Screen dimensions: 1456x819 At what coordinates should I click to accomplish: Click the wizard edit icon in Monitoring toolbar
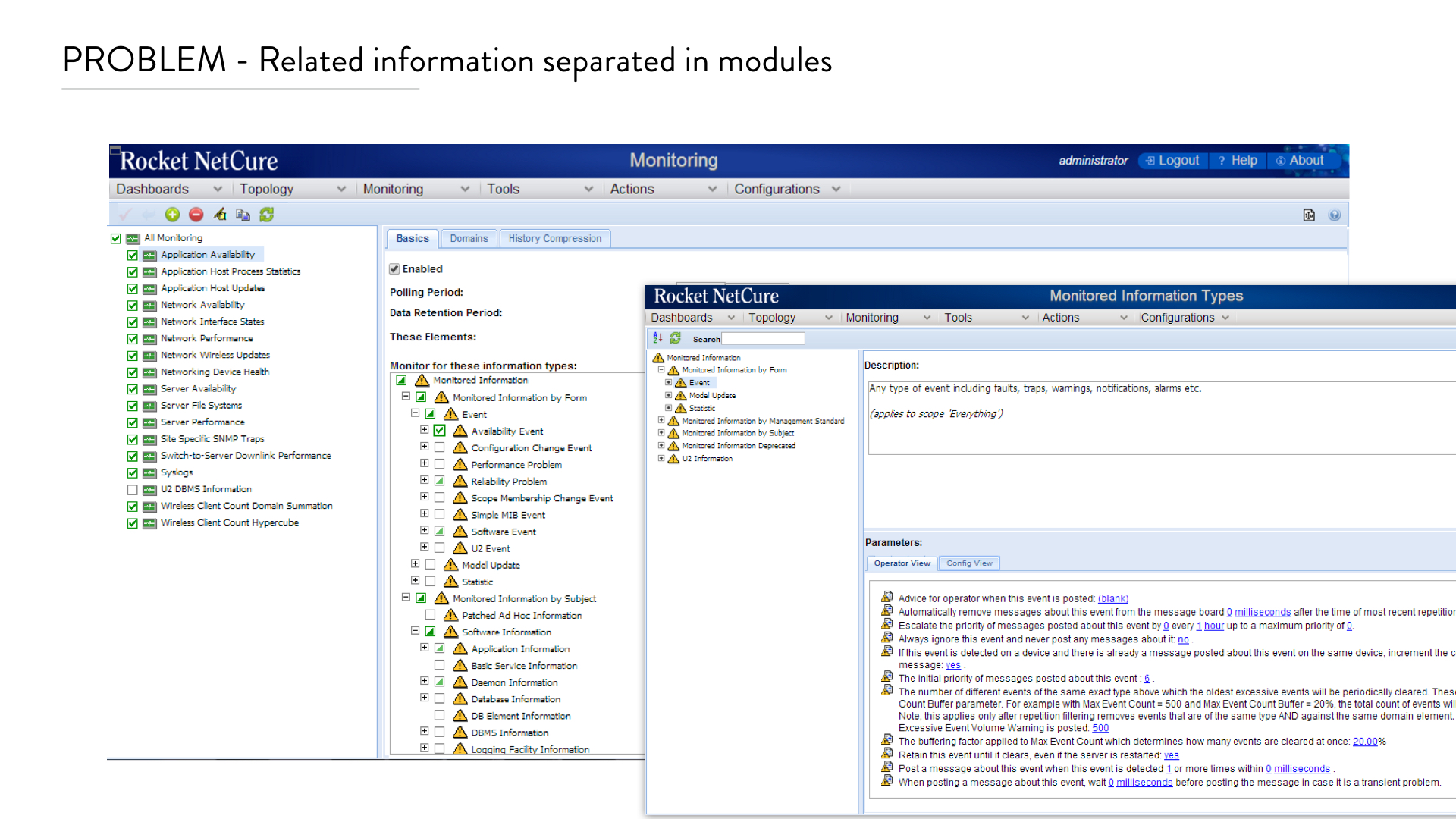[219, 215]
